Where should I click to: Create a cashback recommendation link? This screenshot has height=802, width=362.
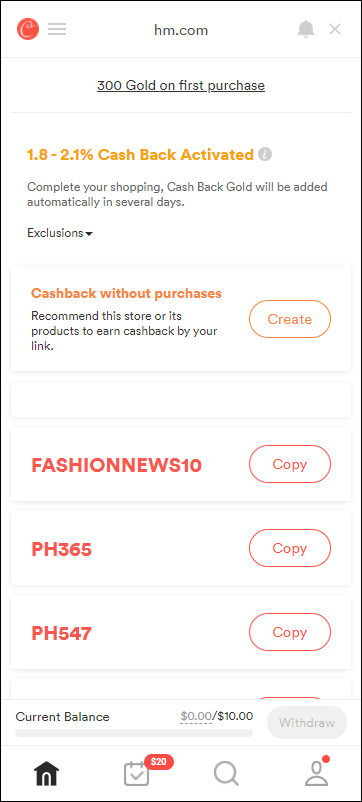[x=290, y=319]
